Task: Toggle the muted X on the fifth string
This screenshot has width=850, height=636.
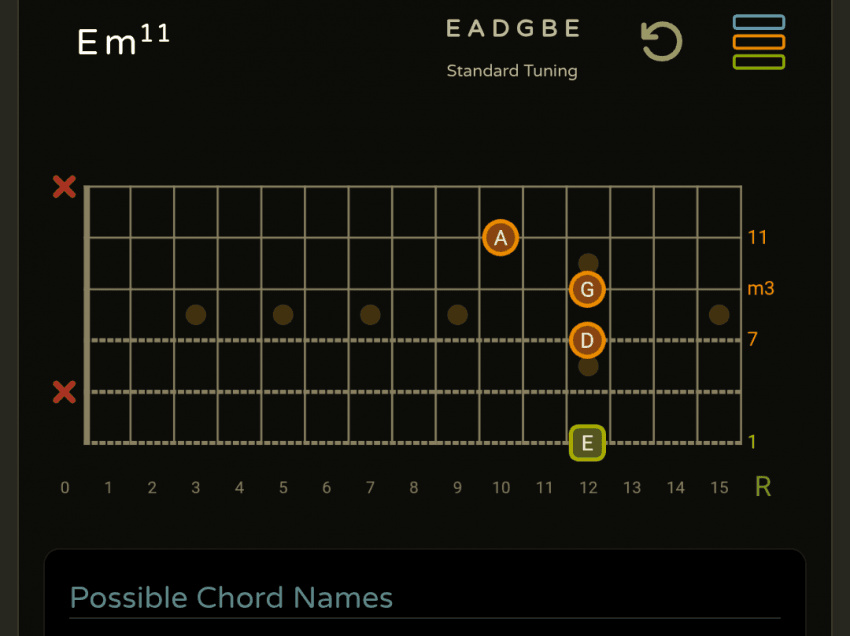Action: [64, 392]
